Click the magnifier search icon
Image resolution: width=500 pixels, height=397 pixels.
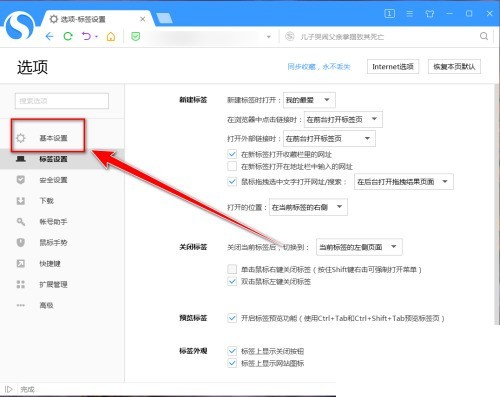pyautogui.click(x=484, y=36)
